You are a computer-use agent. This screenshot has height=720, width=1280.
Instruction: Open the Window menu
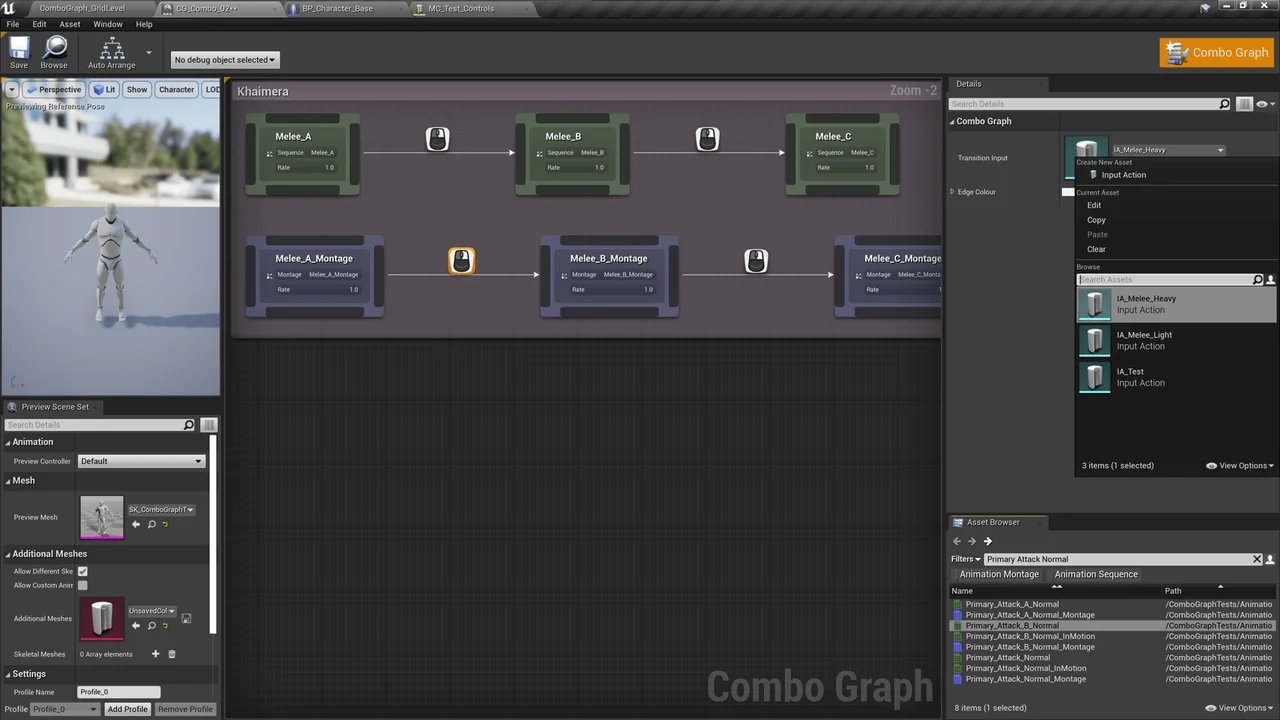107,24
